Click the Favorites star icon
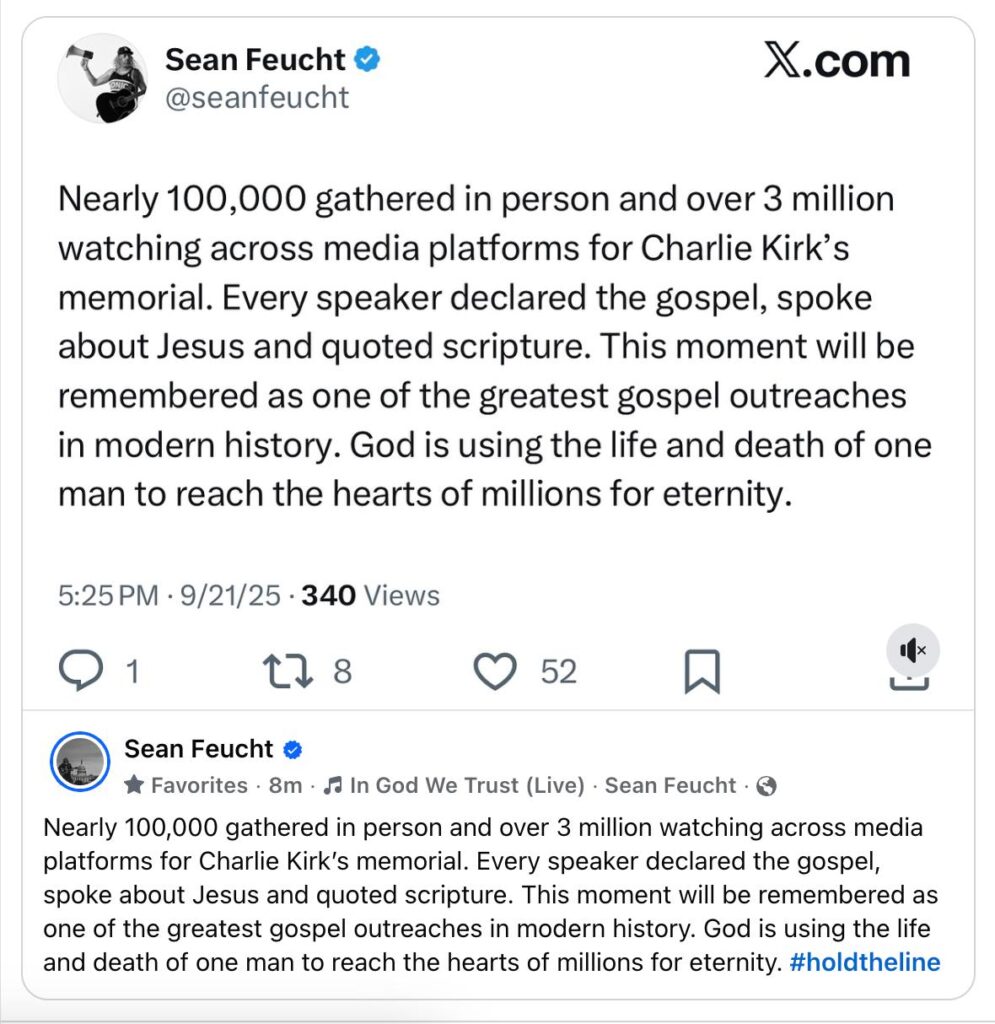 click(x=134, y=786)
